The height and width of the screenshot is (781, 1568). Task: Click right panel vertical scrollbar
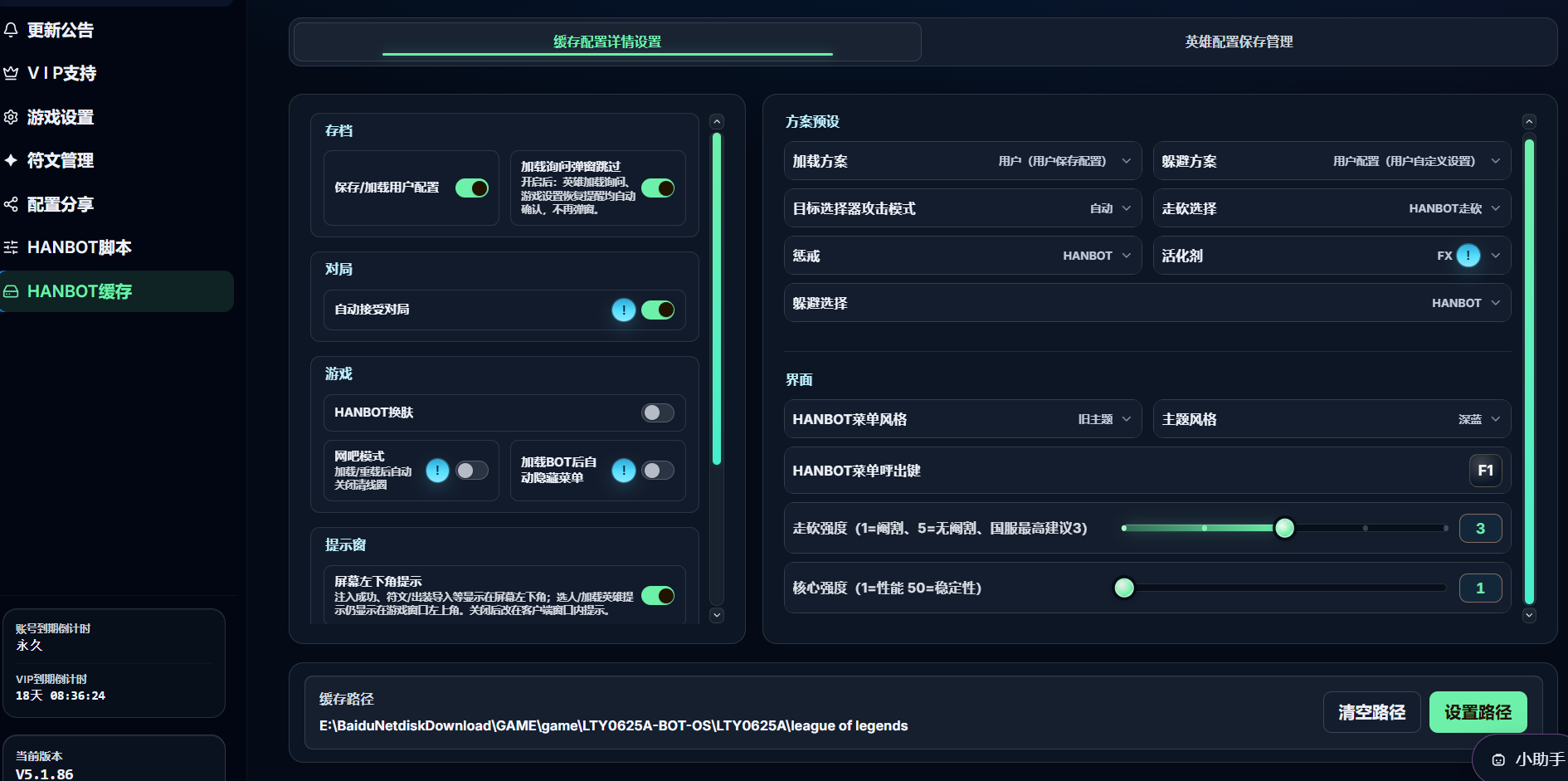click(x=1529, y=370)
